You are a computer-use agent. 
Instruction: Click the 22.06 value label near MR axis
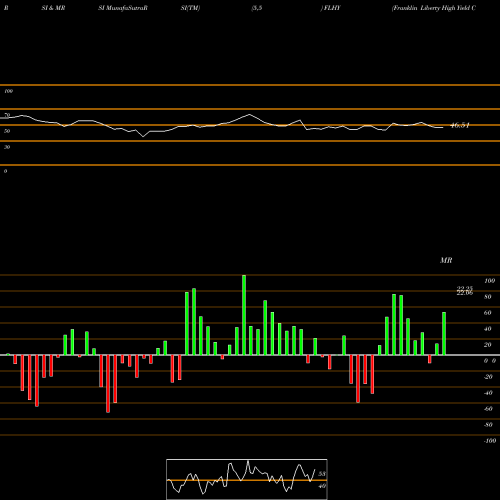point(465,293)
